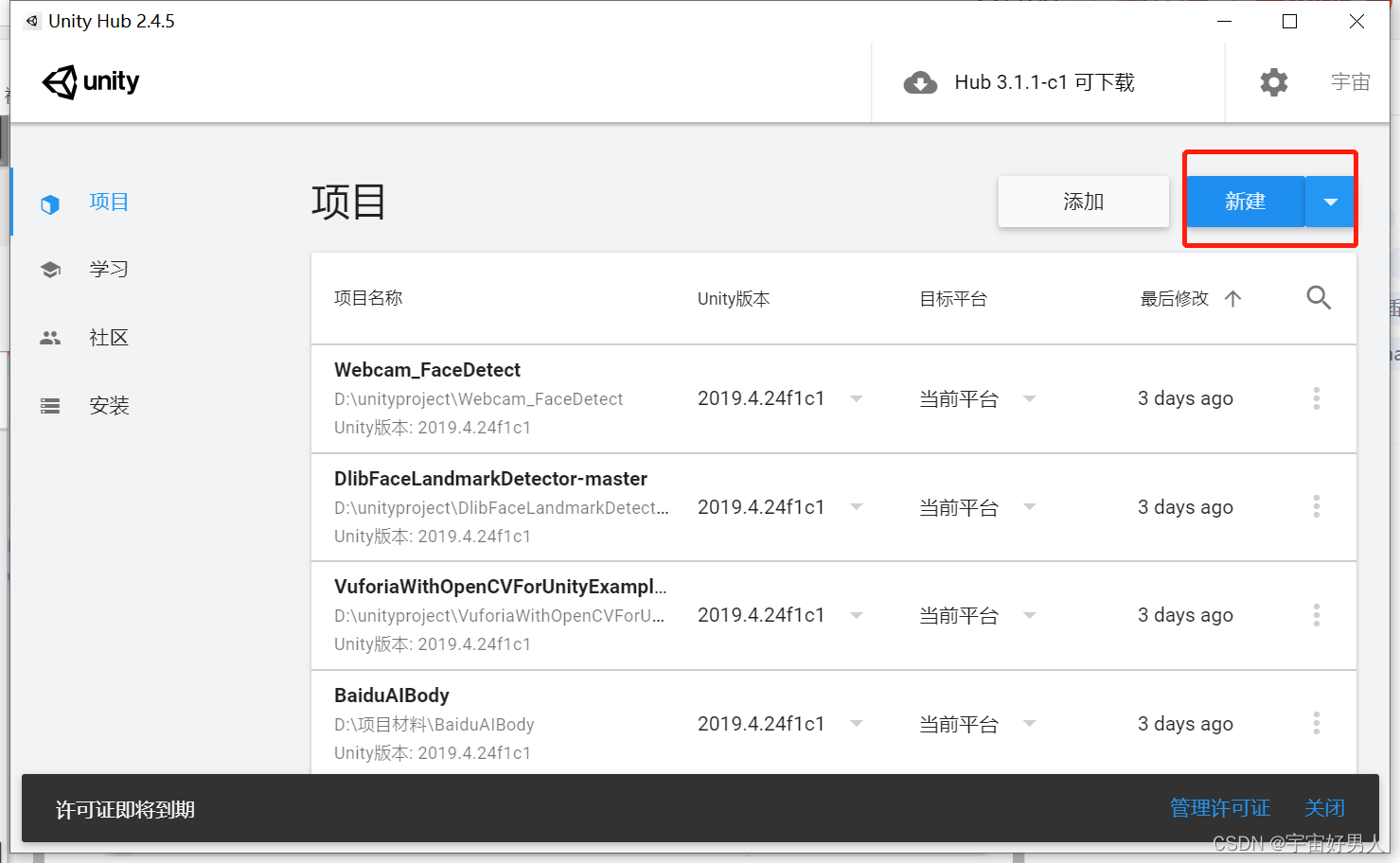Click Unity版本 column header
1400x863 pixels.
(x=734, y=299)
